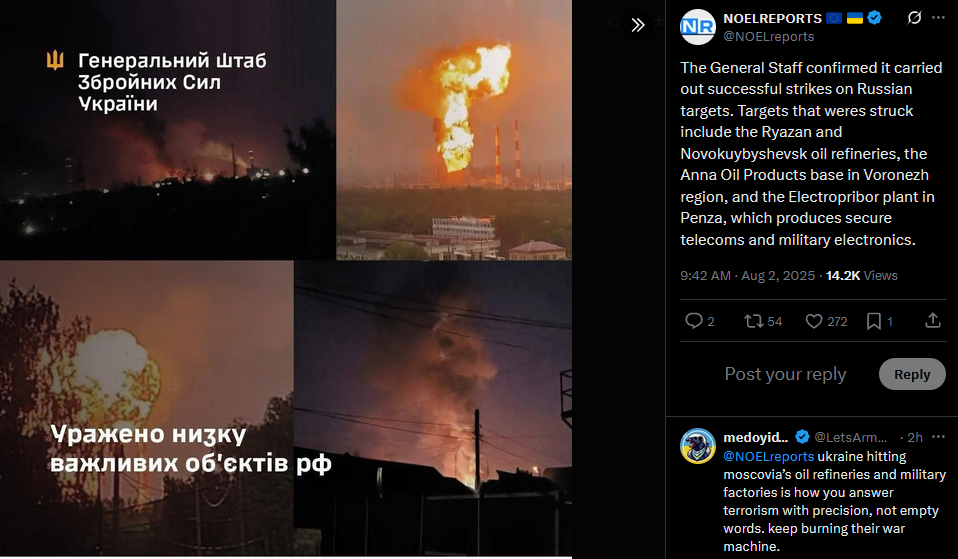Open the NOELREPORTS profile avatar
The height and width of the screenshot is (559, 958).
(x=698, y=27)
